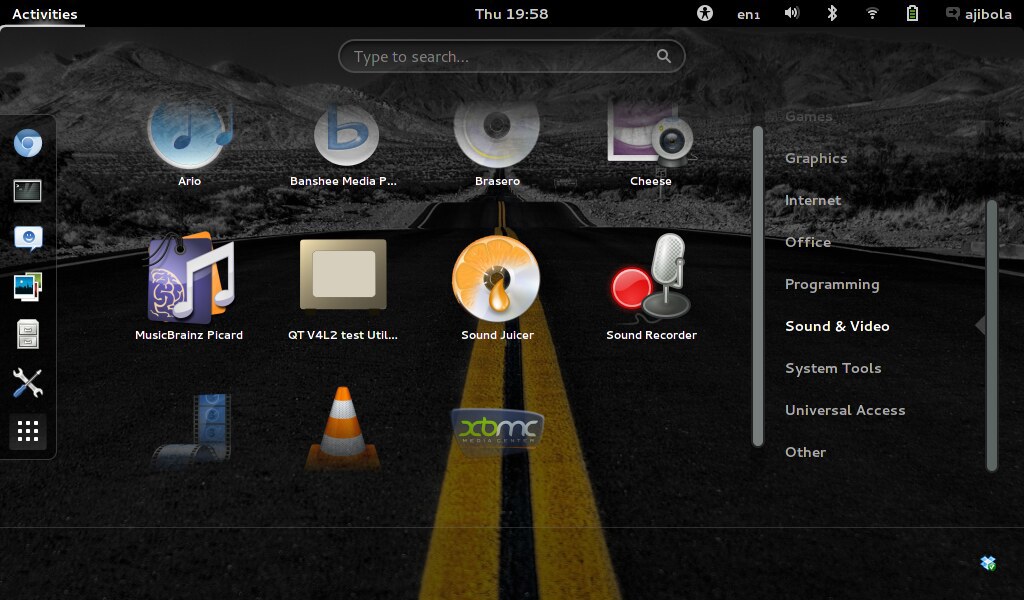1024x600 pixels.
Task: Select the System Tools category
Action: coord(833,368)
